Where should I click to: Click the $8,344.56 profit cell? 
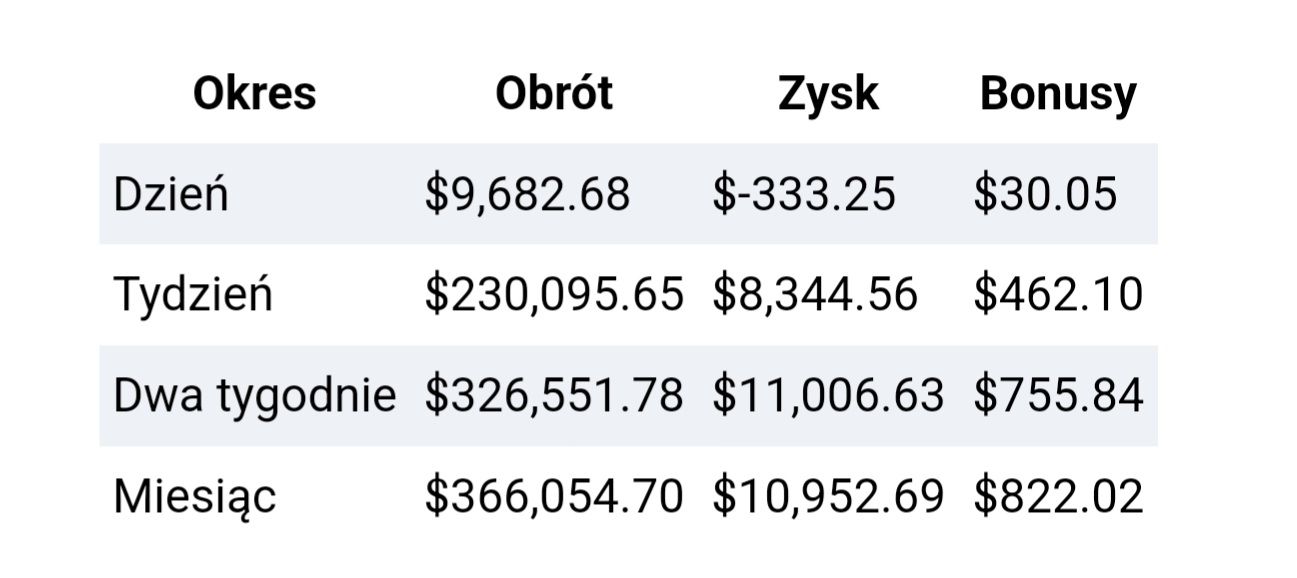[x=815, y=295]
